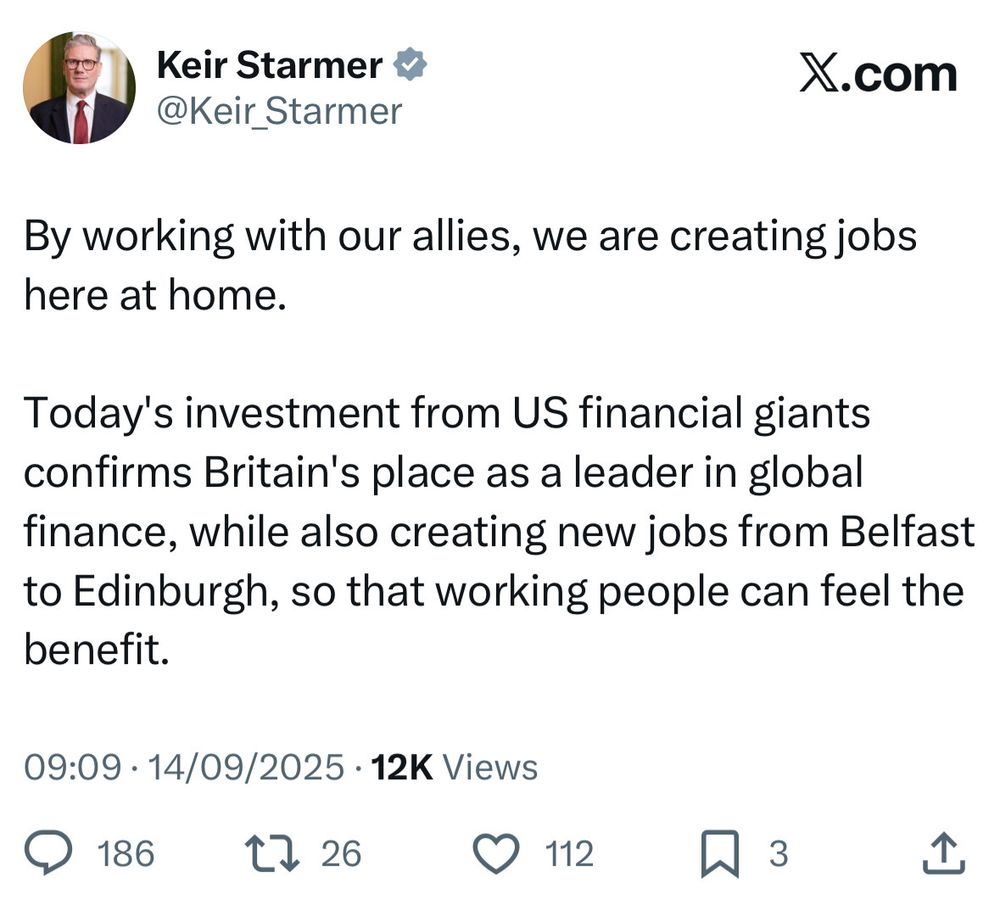1000x904 pixels.
Task: Click Keir Starmer's profile photo
Action: pyautogui.click(x=80, y=85)
